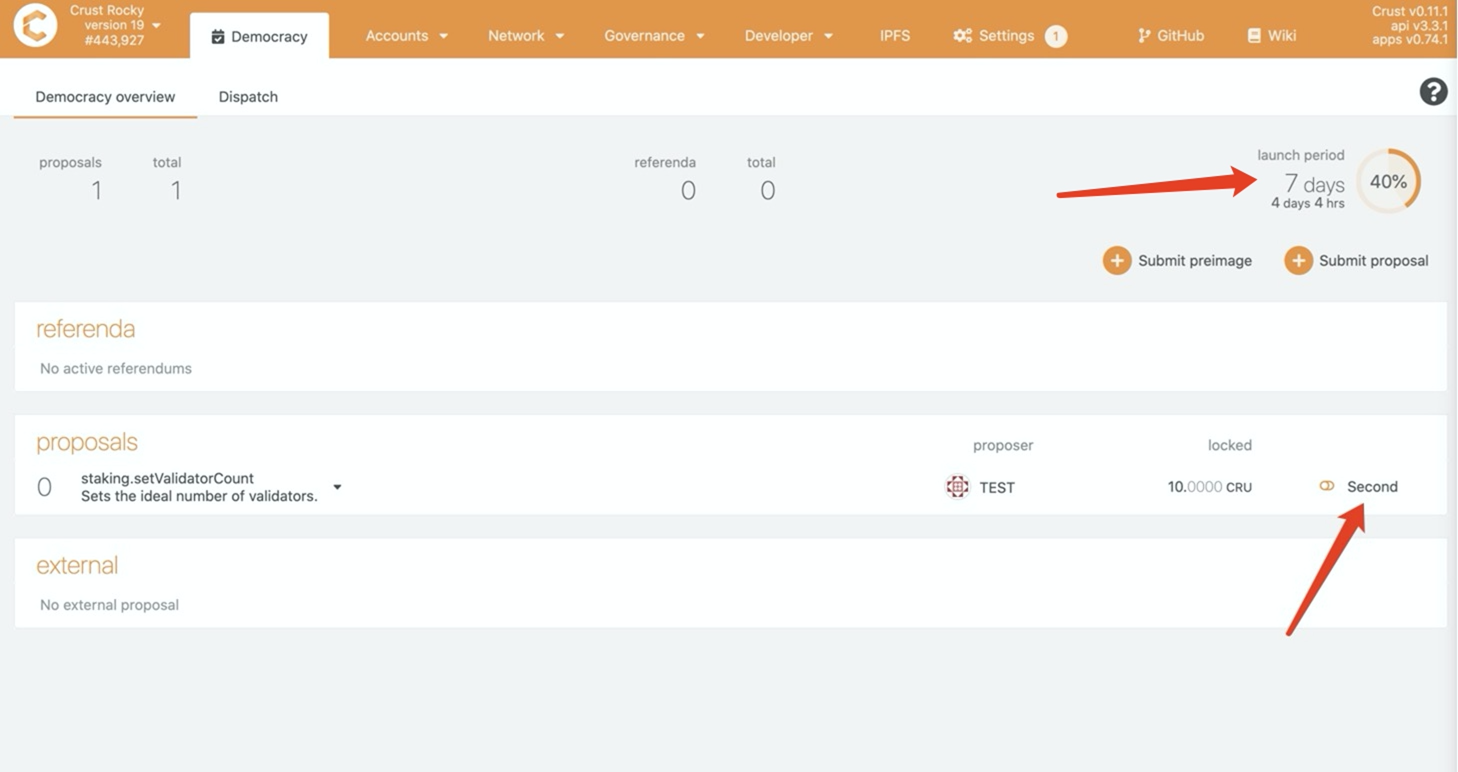Click the Submit proposal button
The width and height of the screenshot is (1458, 772).
pyautogui.click(x=1356, y=261)
